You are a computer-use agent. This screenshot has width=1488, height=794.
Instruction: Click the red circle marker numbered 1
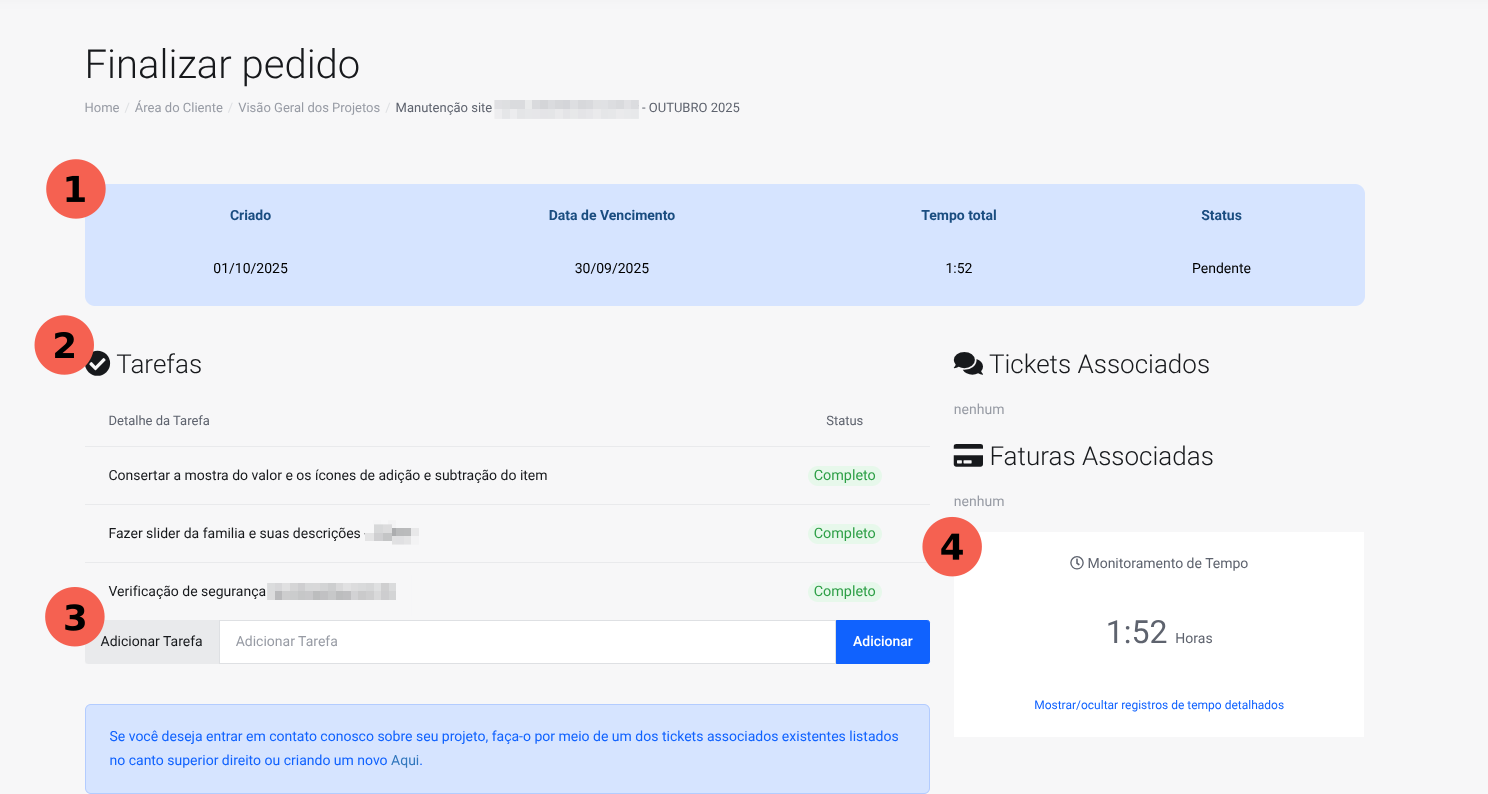tap(76, 189)
